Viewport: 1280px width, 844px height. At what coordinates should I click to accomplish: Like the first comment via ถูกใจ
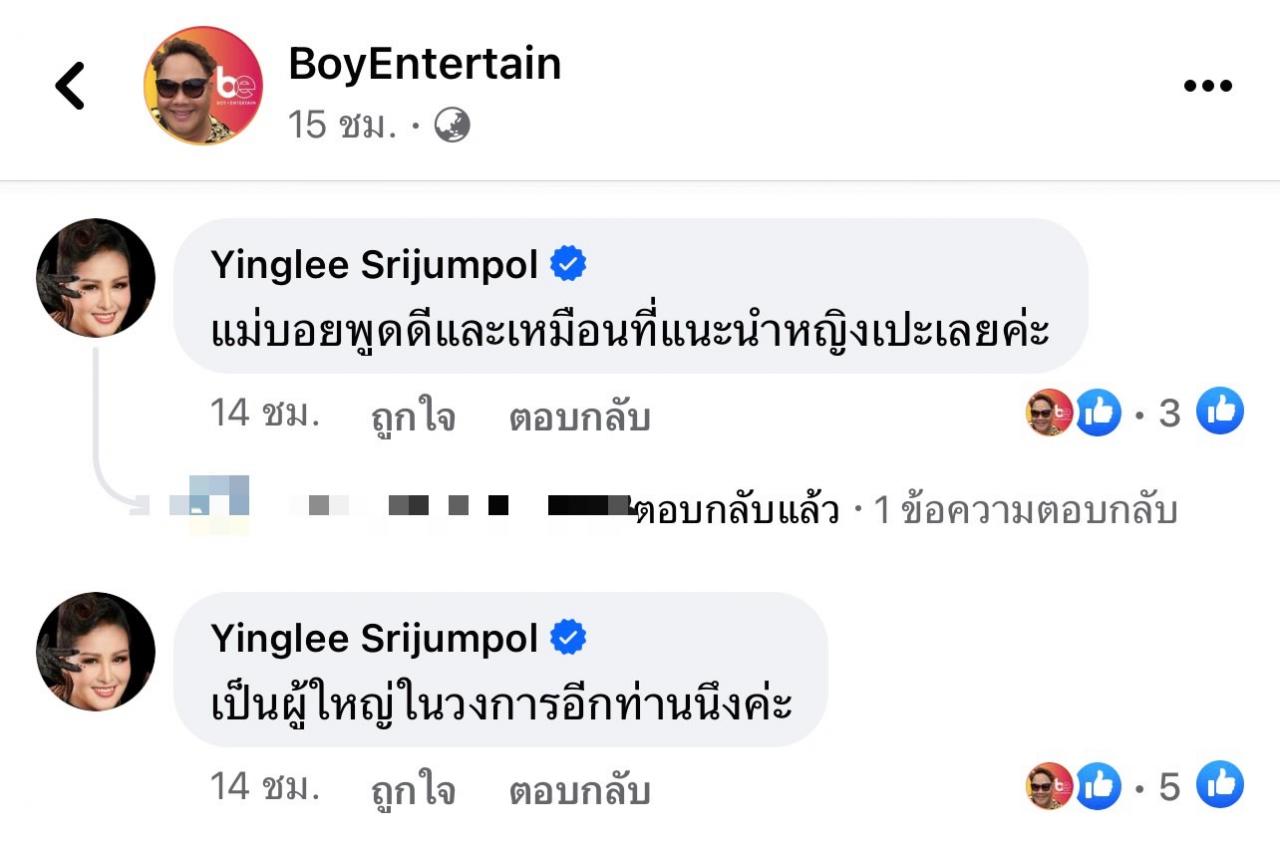413,415
